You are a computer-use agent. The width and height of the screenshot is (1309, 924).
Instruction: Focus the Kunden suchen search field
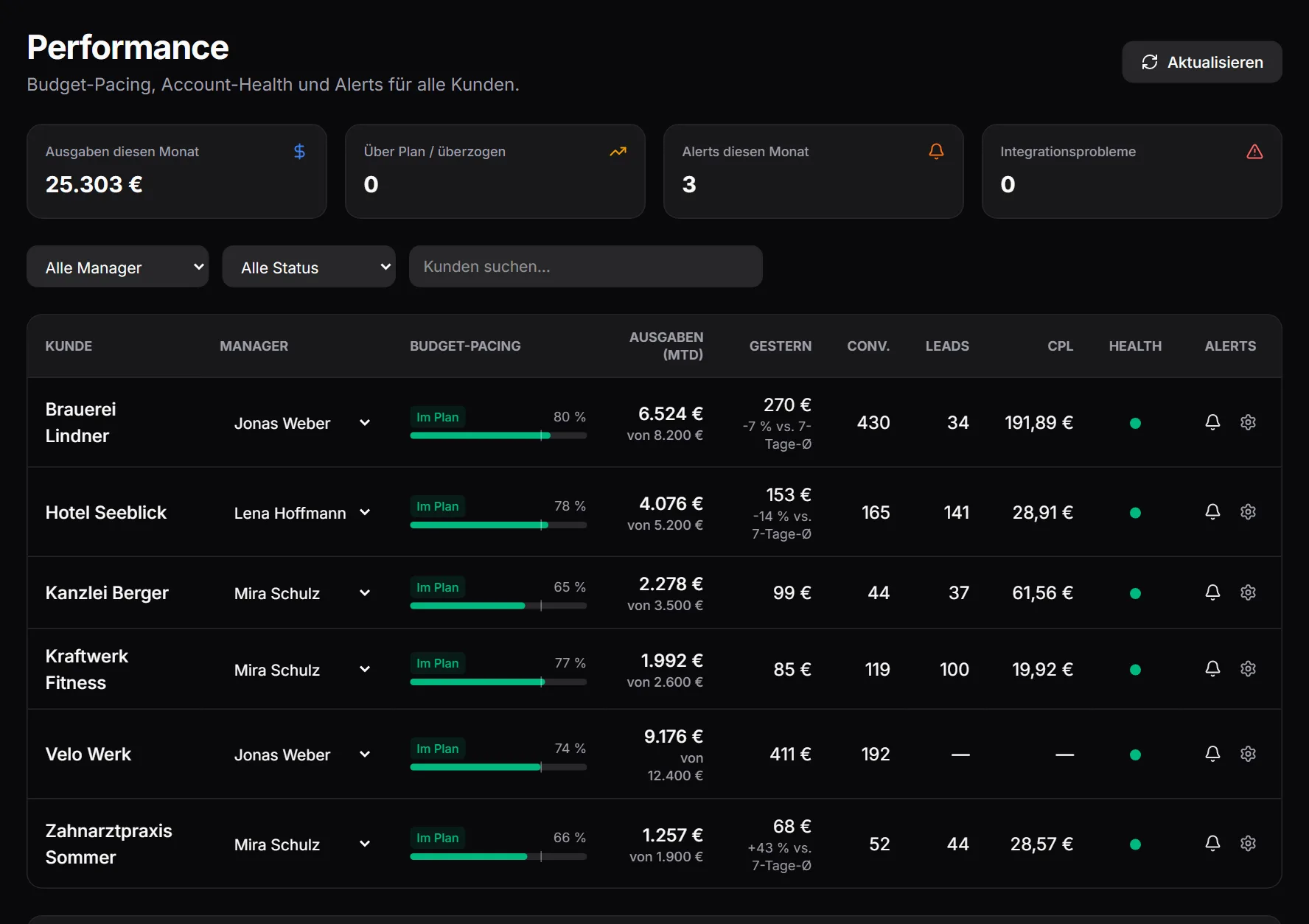coord(586,267)
